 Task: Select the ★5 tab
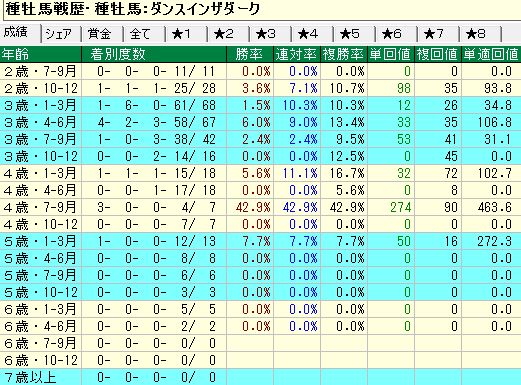coord(355,34)
